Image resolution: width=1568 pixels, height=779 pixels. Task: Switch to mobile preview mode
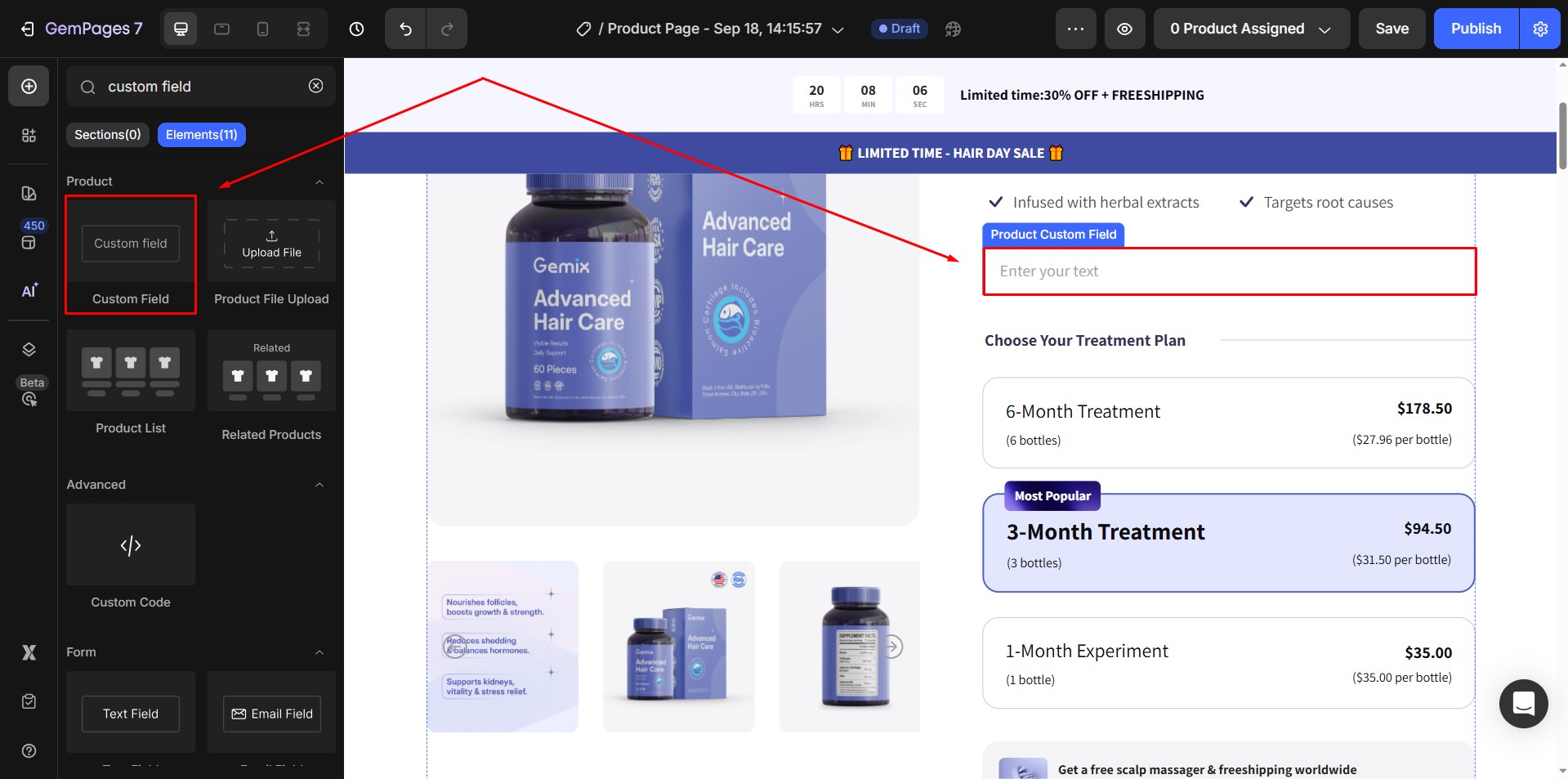(262, 29)
